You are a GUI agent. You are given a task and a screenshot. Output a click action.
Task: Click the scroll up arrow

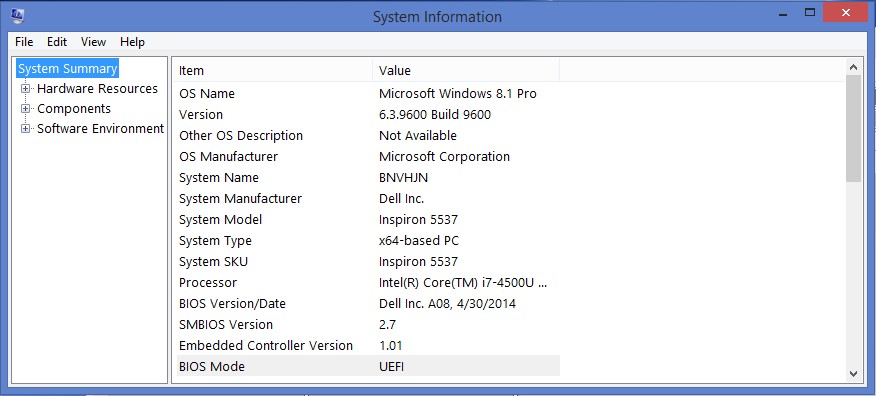[853, 67]
